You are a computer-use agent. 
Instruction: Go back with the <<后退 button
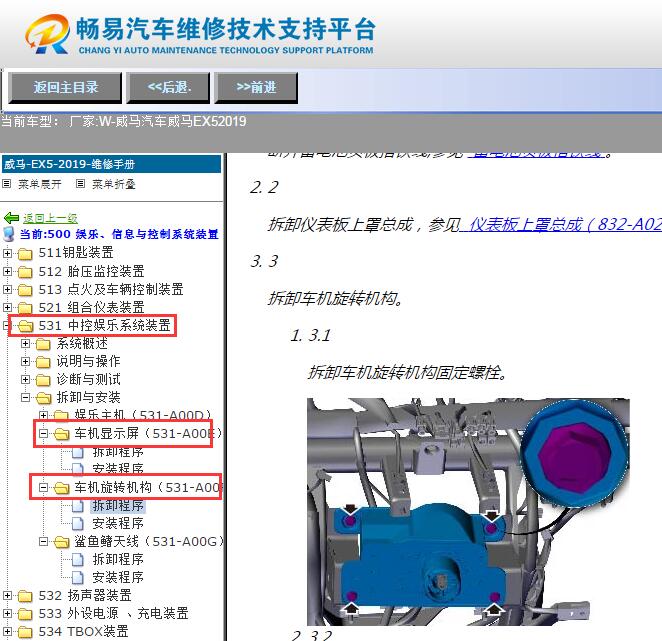click(168, 87)
